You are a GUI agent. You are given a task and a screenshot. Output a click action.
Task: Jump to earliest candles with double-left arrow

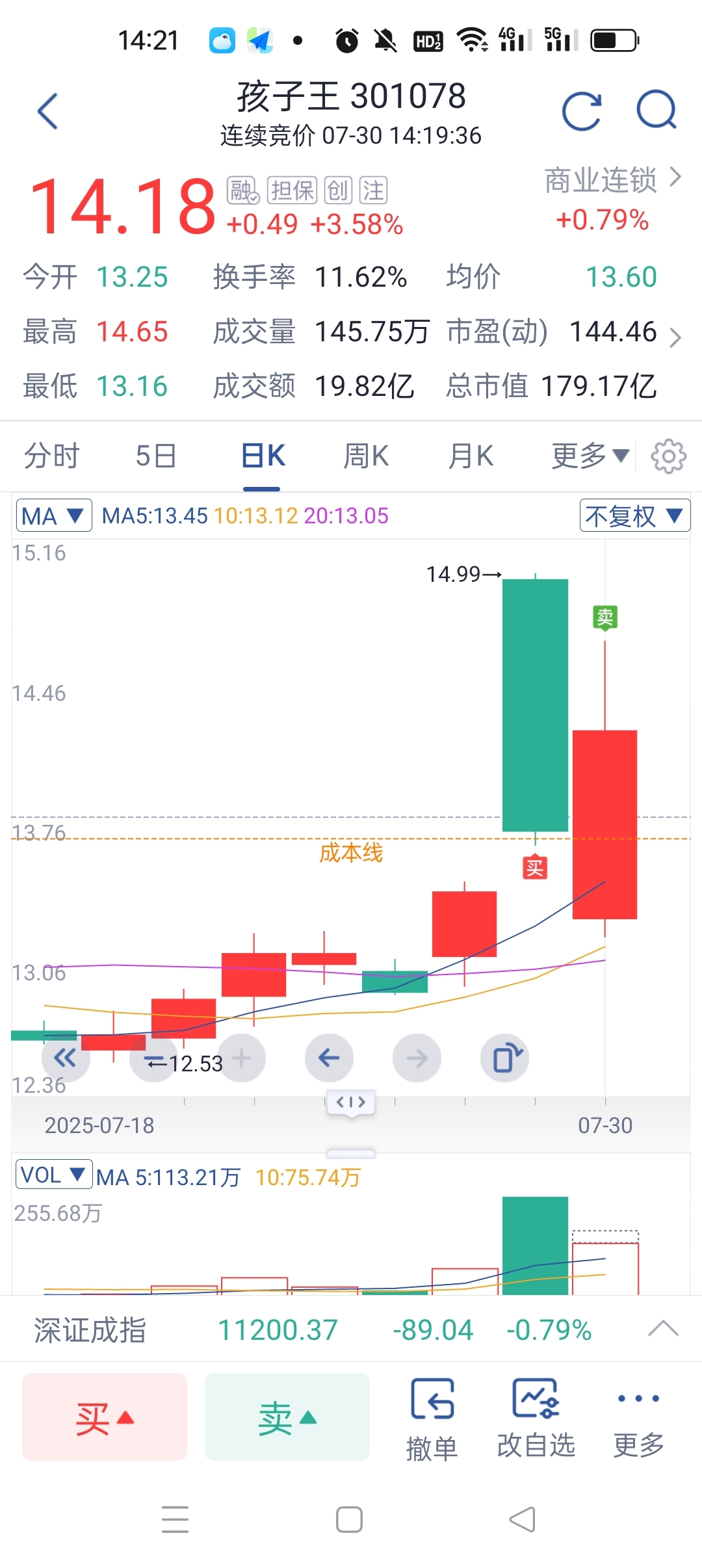(x=66, y=1058)
